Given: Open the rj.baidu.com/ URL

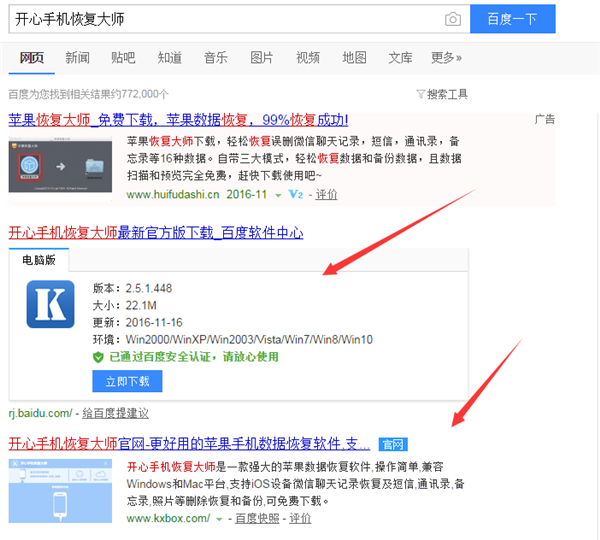Looking at the screenshot, I should click(41, 413).
